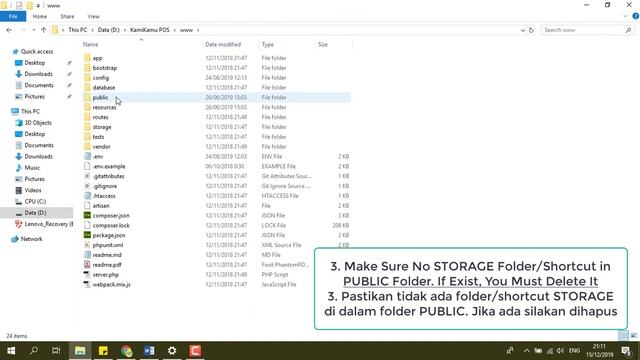Select the storage folder
640x360 pixels.
pos(102,127)
